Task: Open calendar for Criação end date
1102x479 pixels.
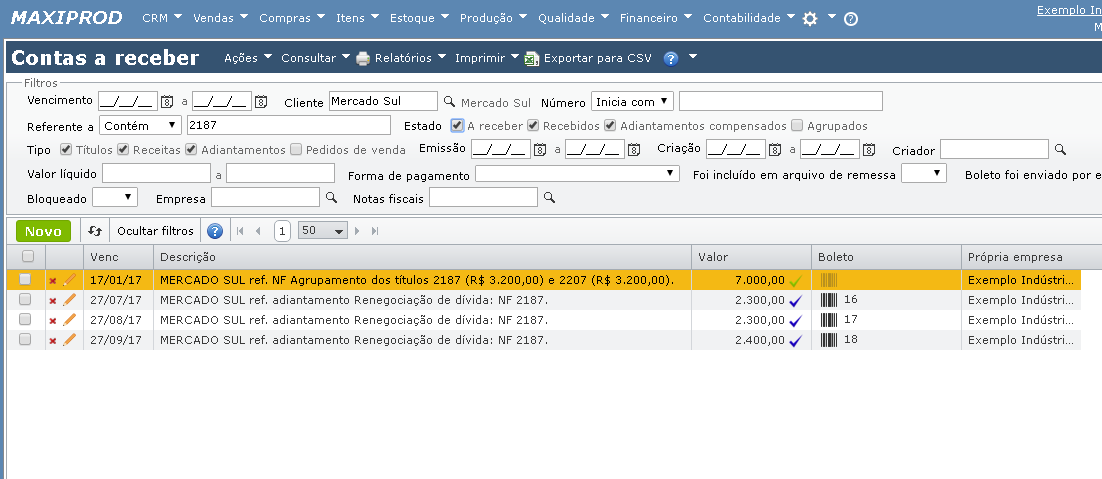Action: [x=869, y=150]
